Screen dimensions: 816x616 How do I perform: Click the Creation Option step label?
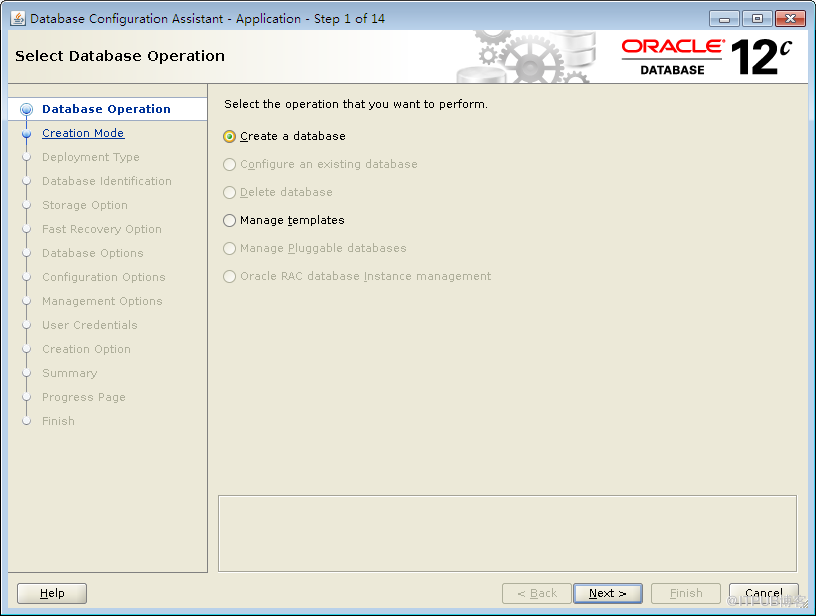(x=86, y=349)
